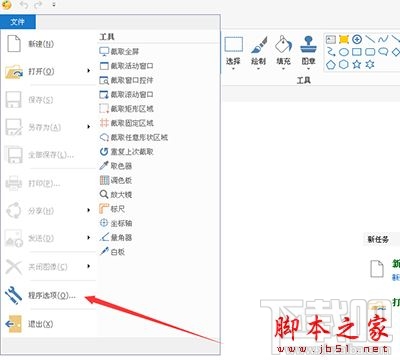Select the pentagon shape

(331, 64)
